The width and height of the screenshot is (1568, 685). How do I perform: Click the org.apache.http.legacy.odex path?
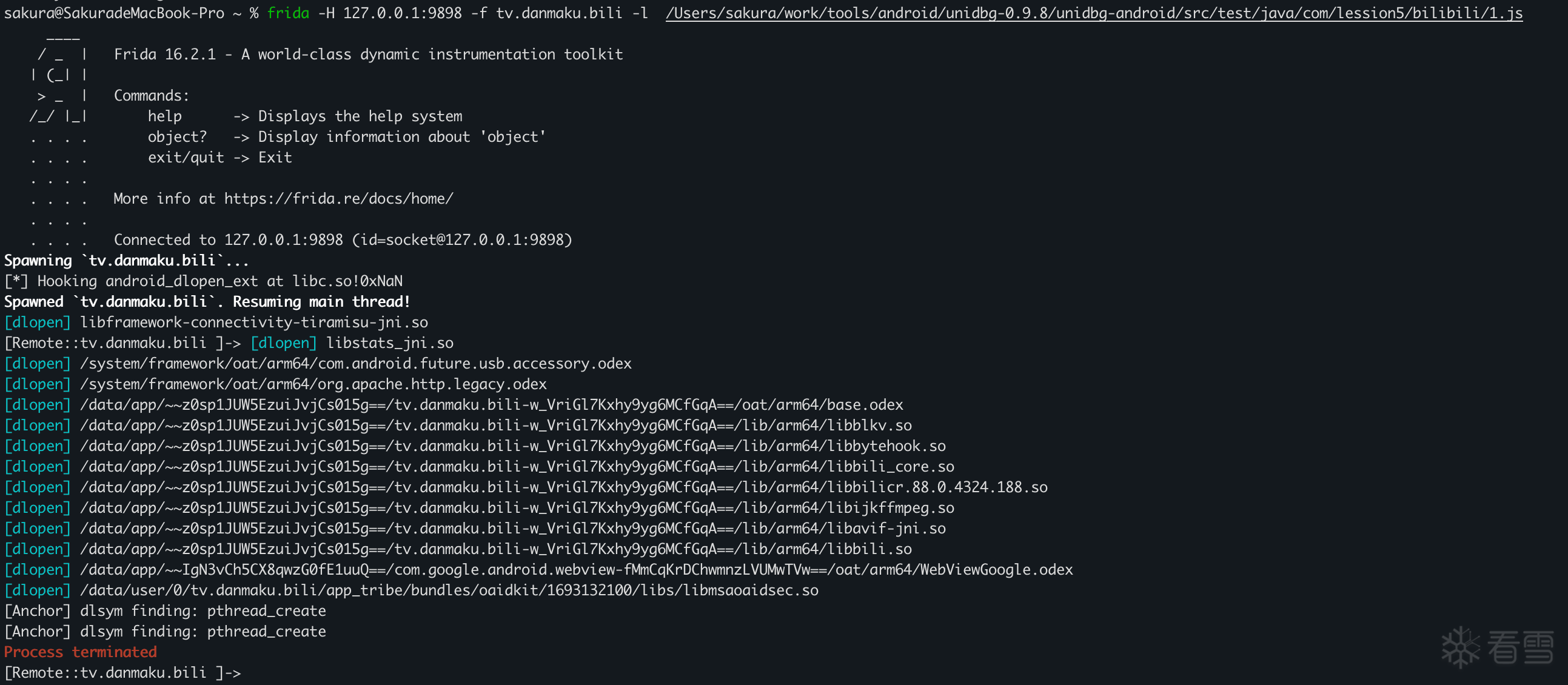tap(313, 384)
